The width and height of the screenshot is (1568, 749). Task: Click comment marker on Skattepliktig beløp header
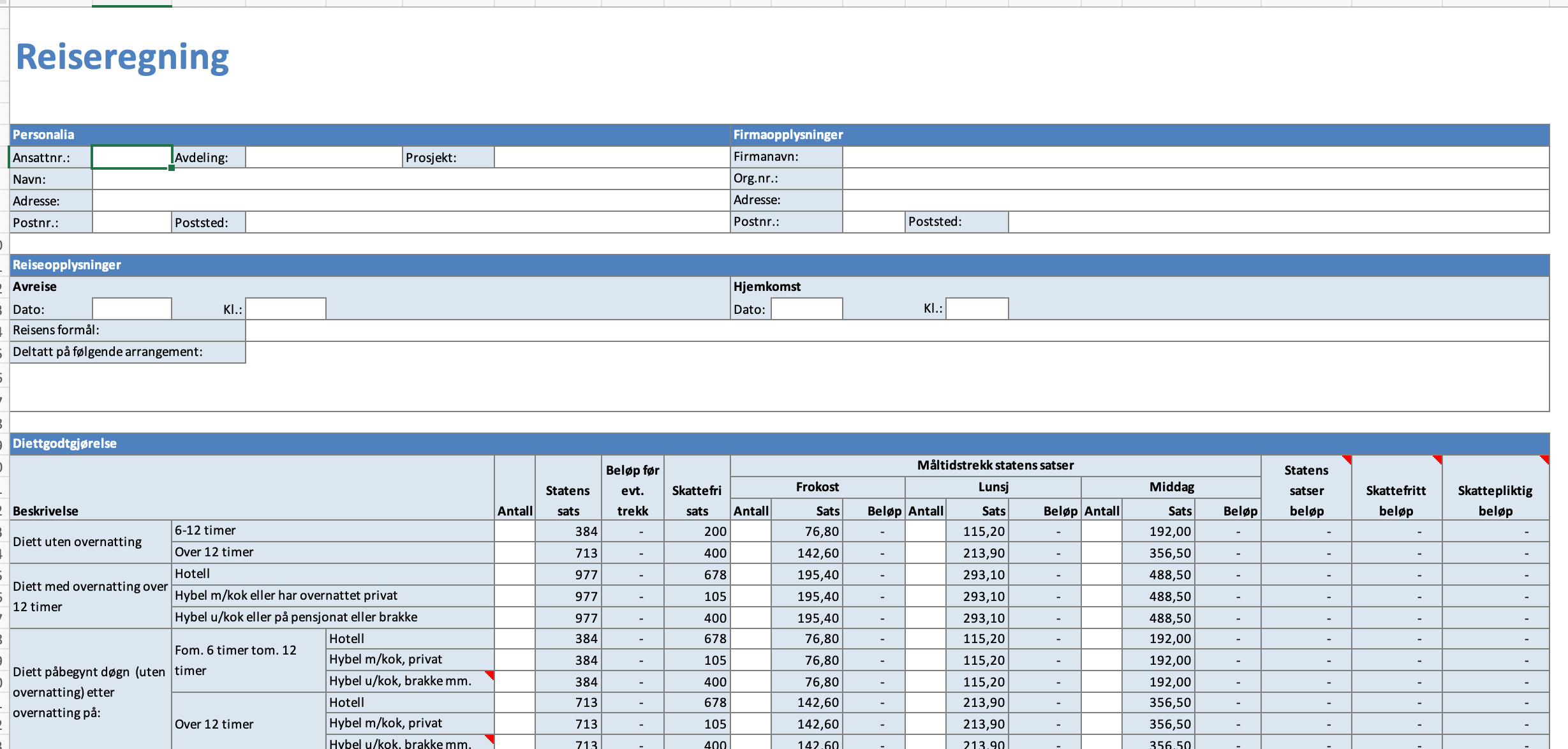(1545, 459)
